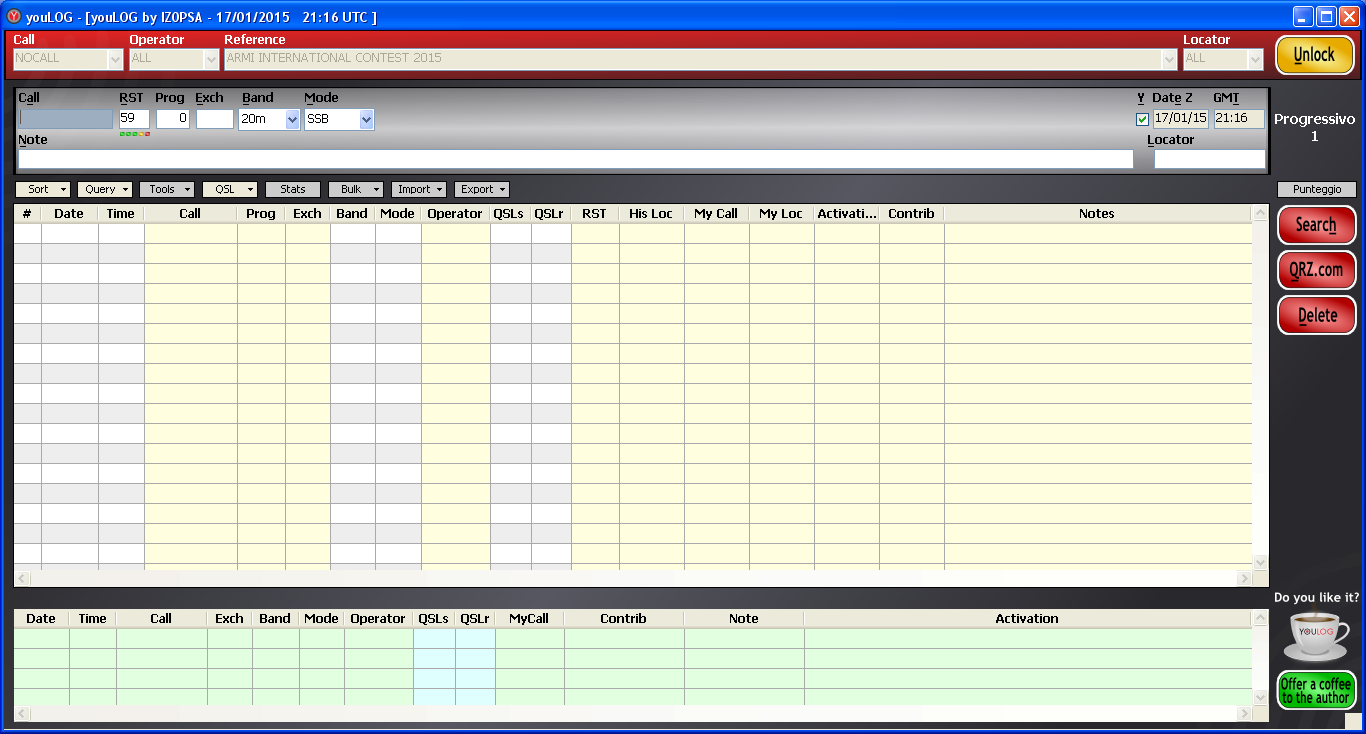Image resolution: width=1366 pixels, height=734 pixels.
Task: Click the youLOG coffee cup icon
Action: (1316, 636)
